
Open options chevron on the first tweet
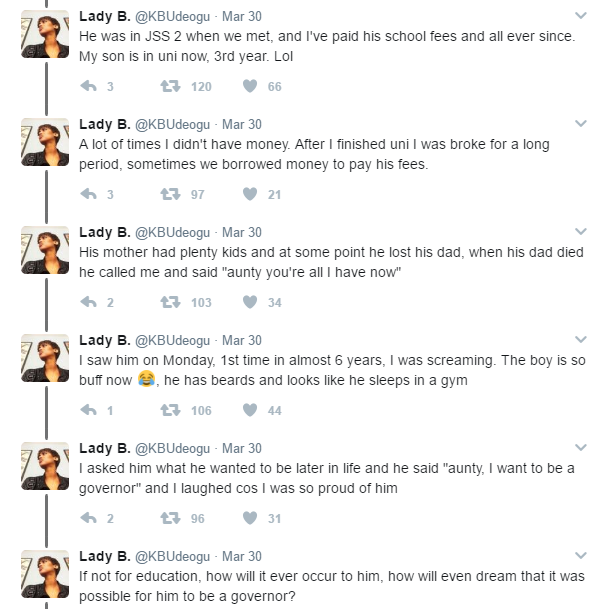click(x=581, y=16)
